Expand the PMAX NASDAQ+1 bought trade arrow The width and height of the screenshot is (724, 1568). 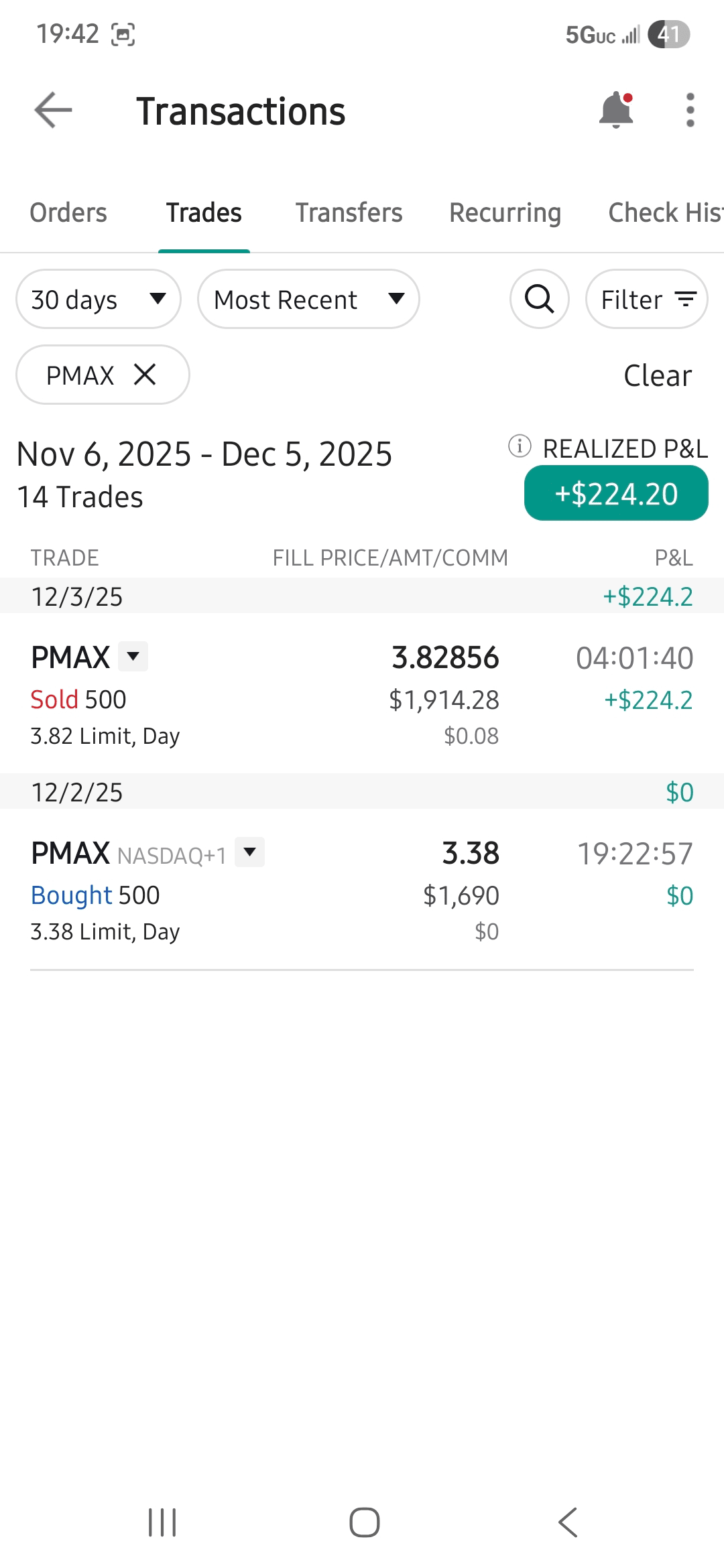pyautogui.click(x=250, y=852)
